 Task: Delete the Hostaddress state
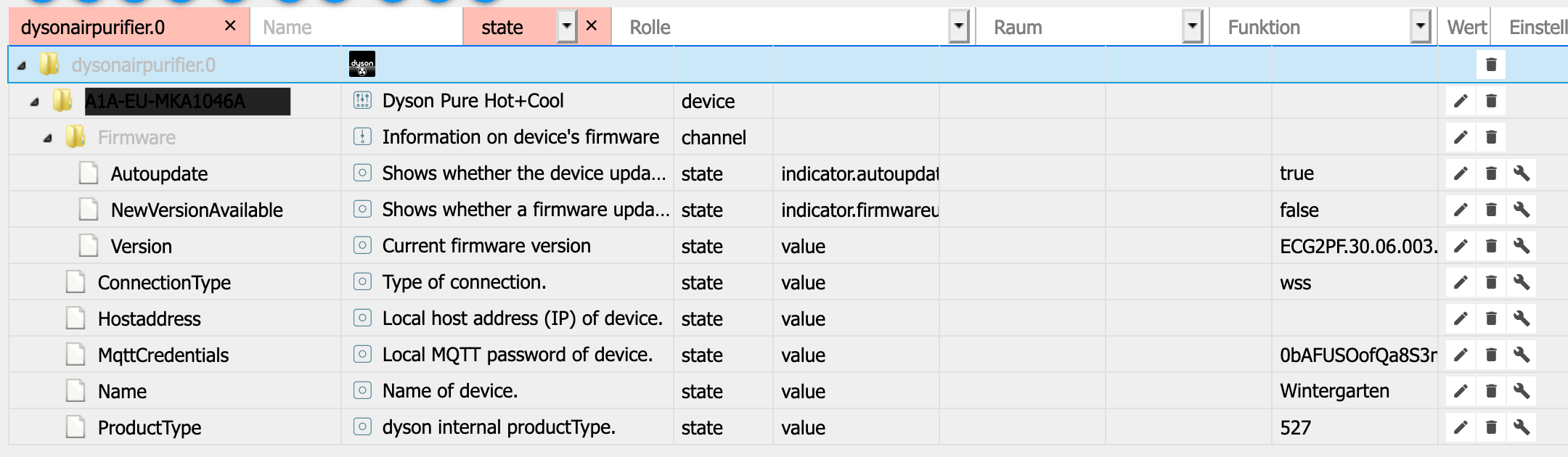point(1491,318)
